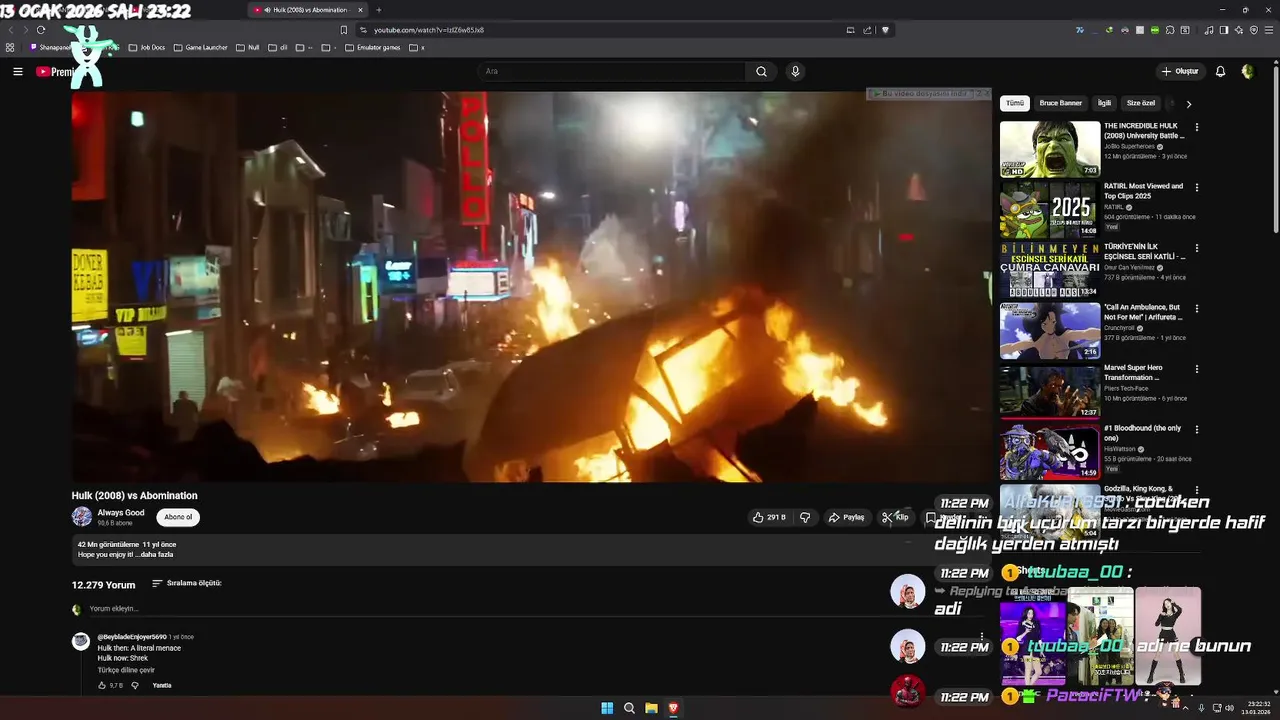Click the 12.279 Yorum comments heading

pos(103,584)
